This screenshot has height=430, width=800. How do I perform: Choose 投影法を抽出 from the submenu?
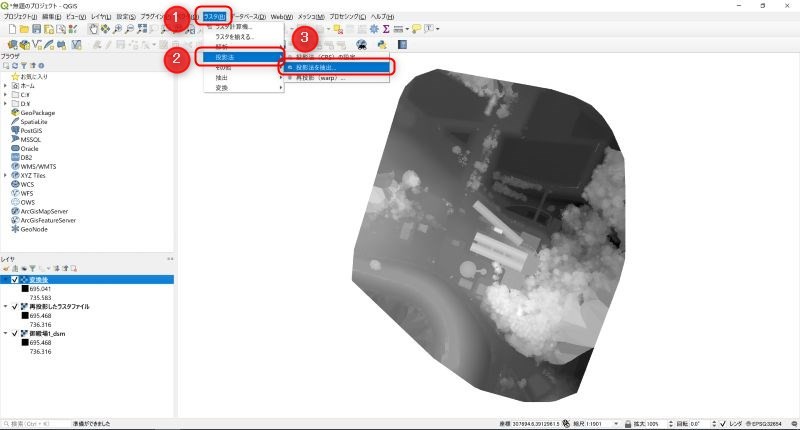point(335,67)
